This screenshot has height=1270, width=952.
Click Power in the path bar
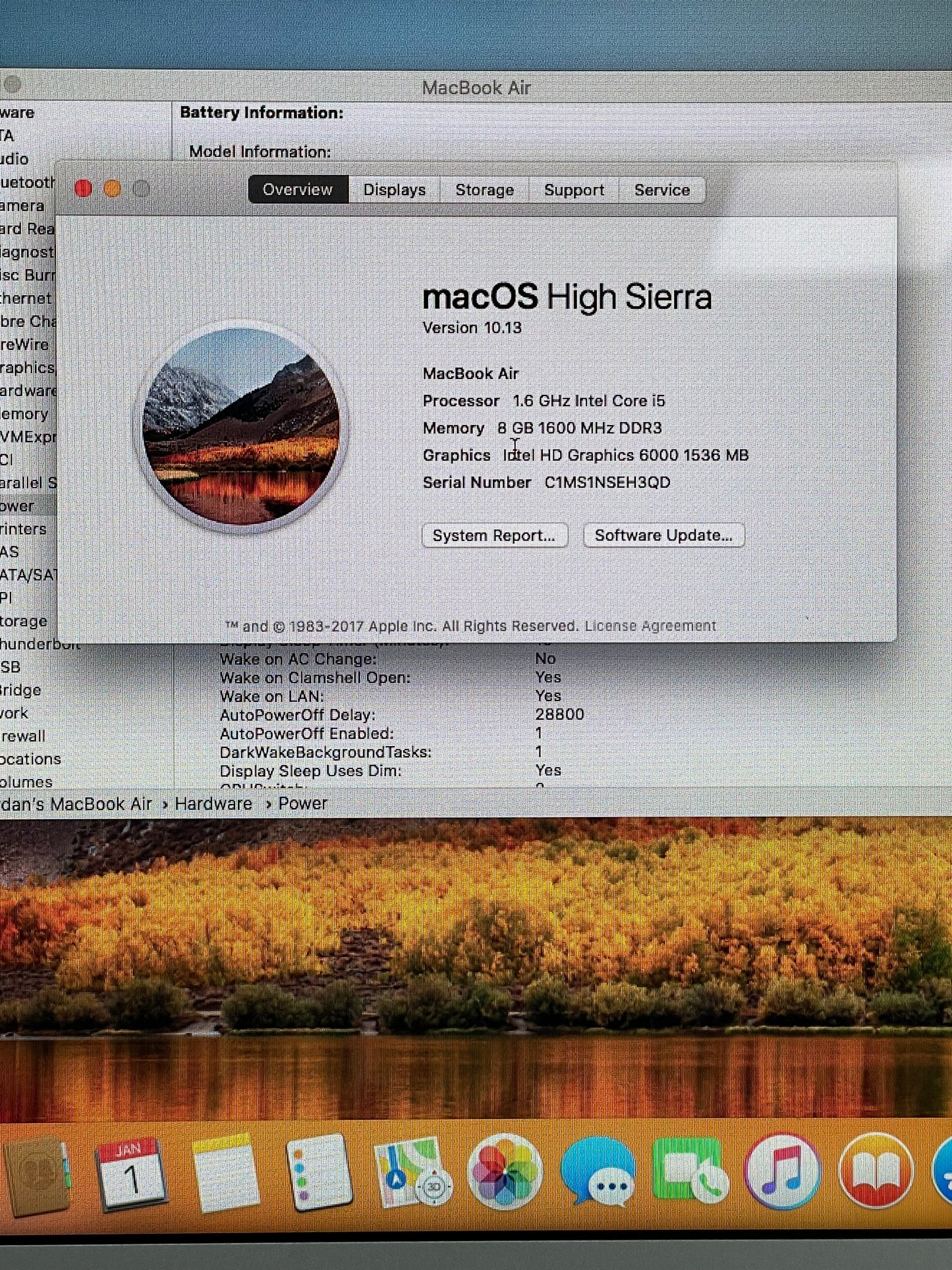coord(302,803)
